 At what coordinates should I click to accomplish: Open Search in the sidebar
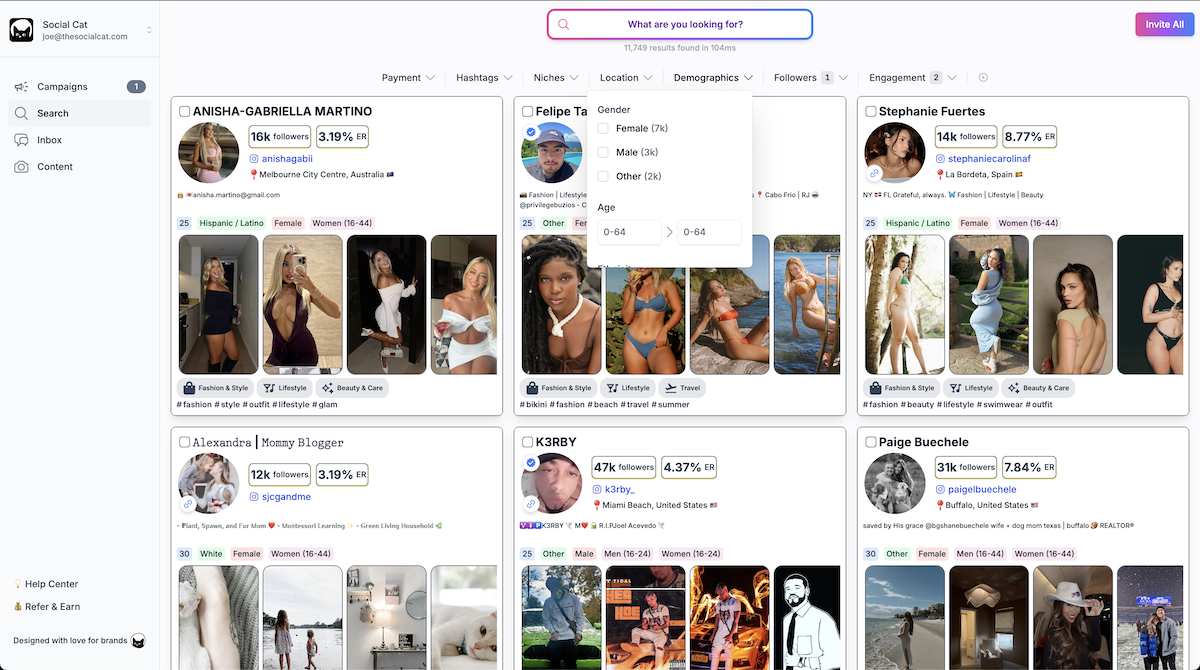80,114
